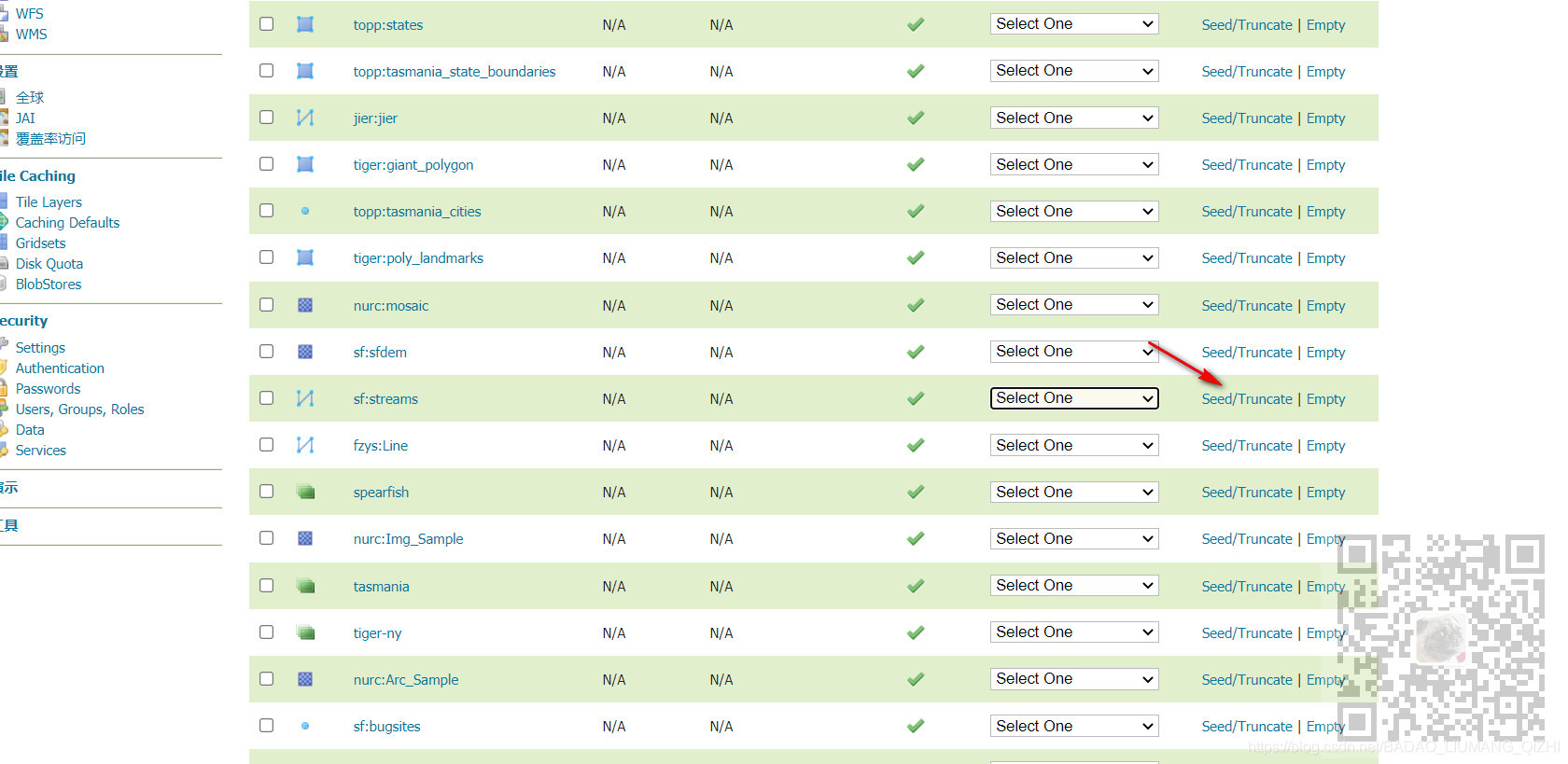Open Select One dropdown for nurc:Img_Sample
1568x764 pixels.
[1074, 538]
